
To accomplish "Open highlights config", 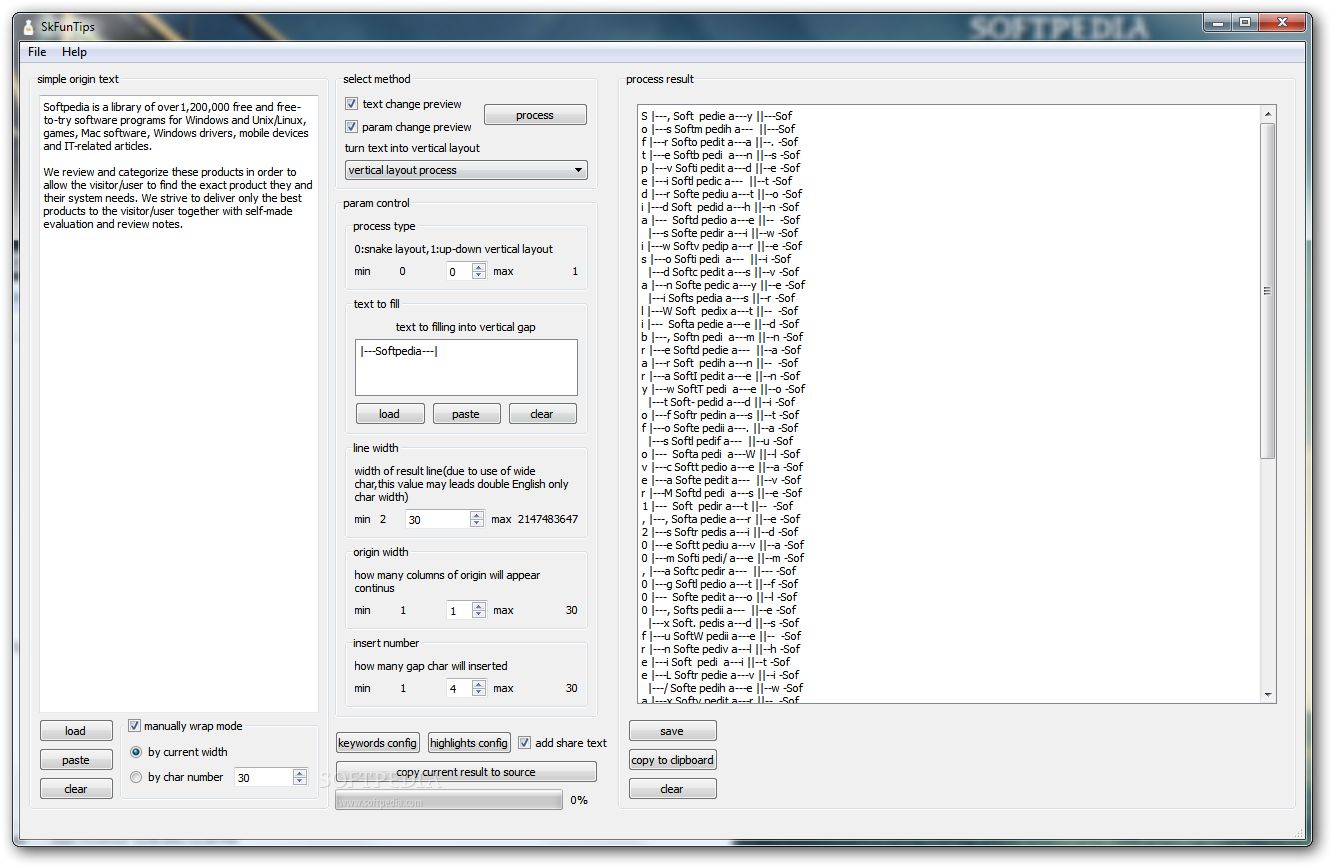I will (469, 743).
